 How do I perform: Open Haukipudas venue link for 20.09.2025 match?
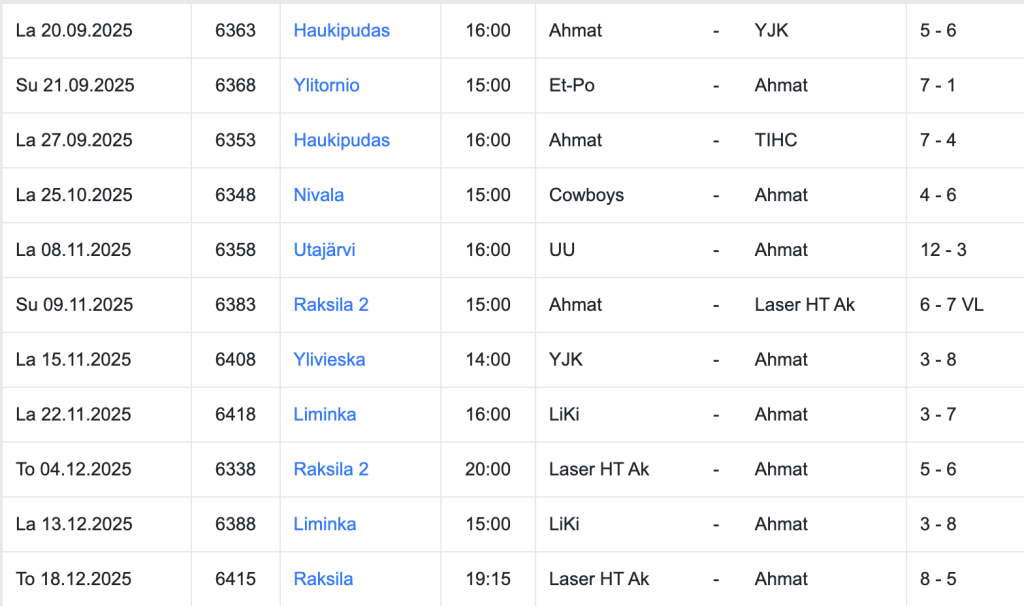(x=341, y=31)
